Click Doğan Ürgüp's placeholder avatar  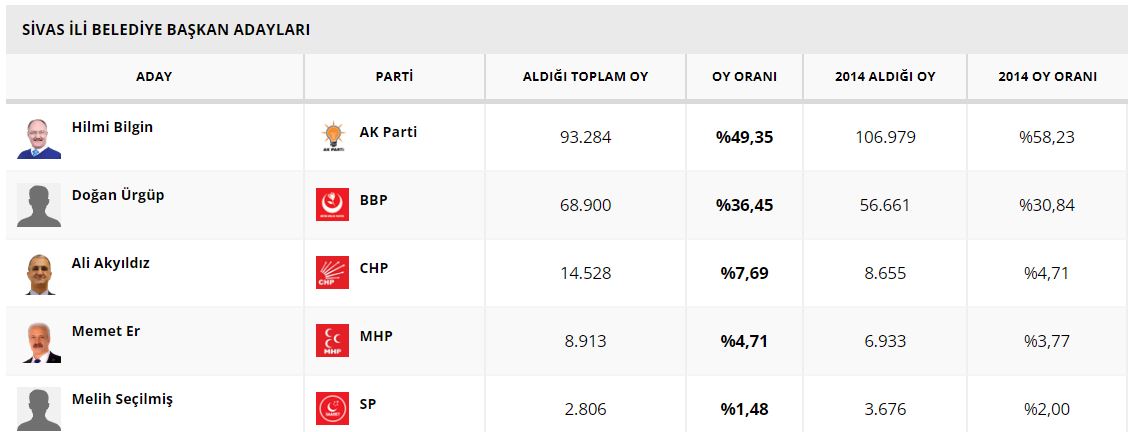tap(39, 205)
